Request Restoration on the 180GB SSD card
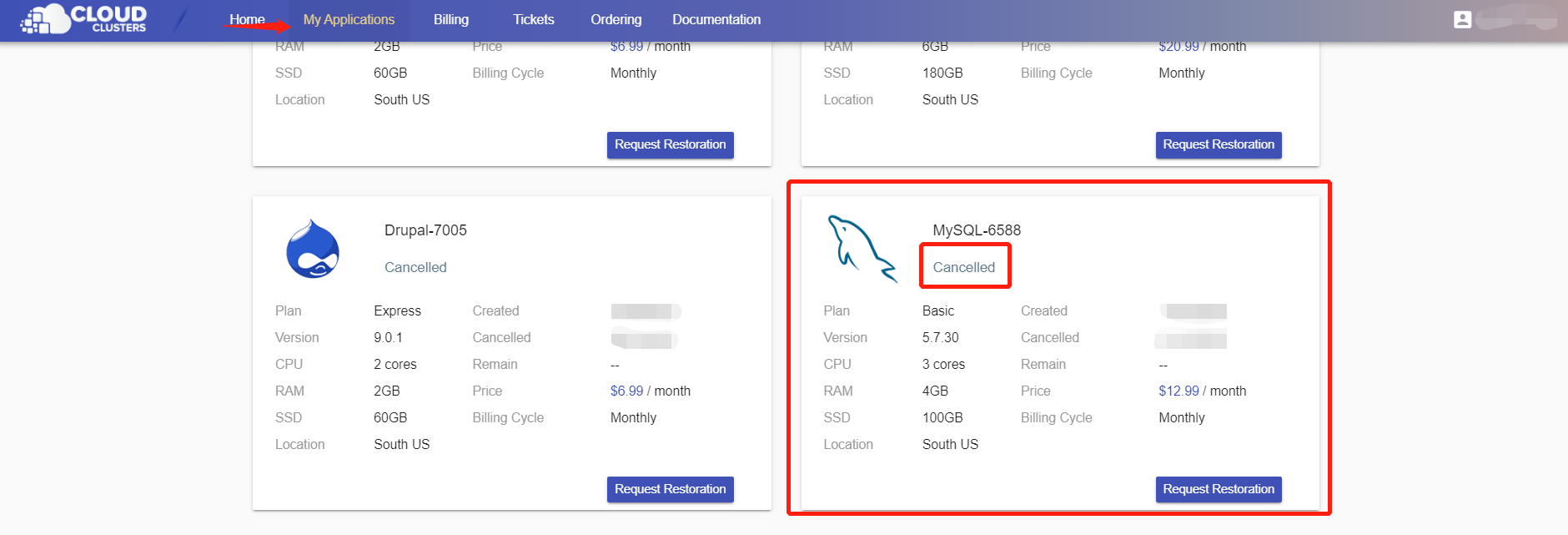This screenshot has width=1568, height=535. 1219,144
